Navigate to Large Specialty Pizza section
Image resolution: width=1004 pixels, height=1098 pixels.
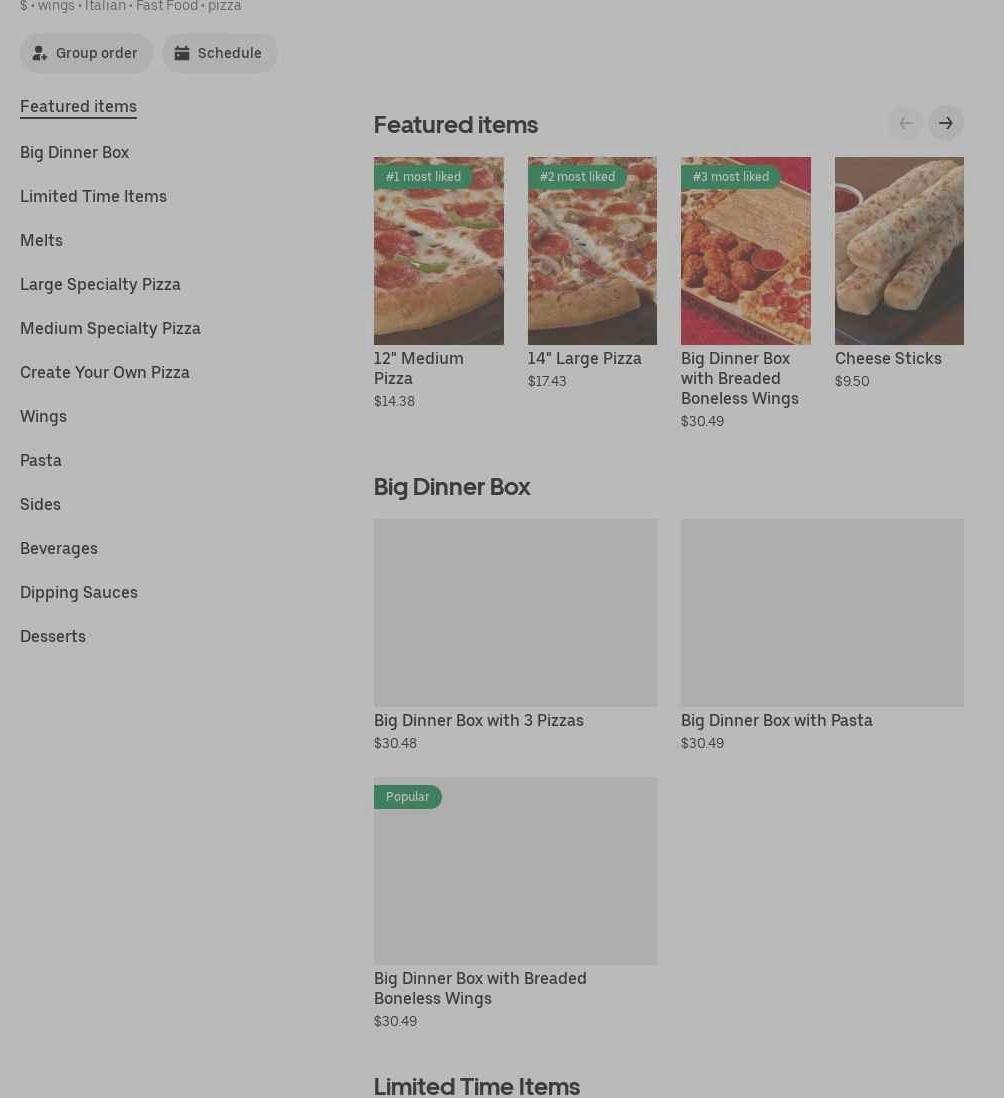click(100, 284)
